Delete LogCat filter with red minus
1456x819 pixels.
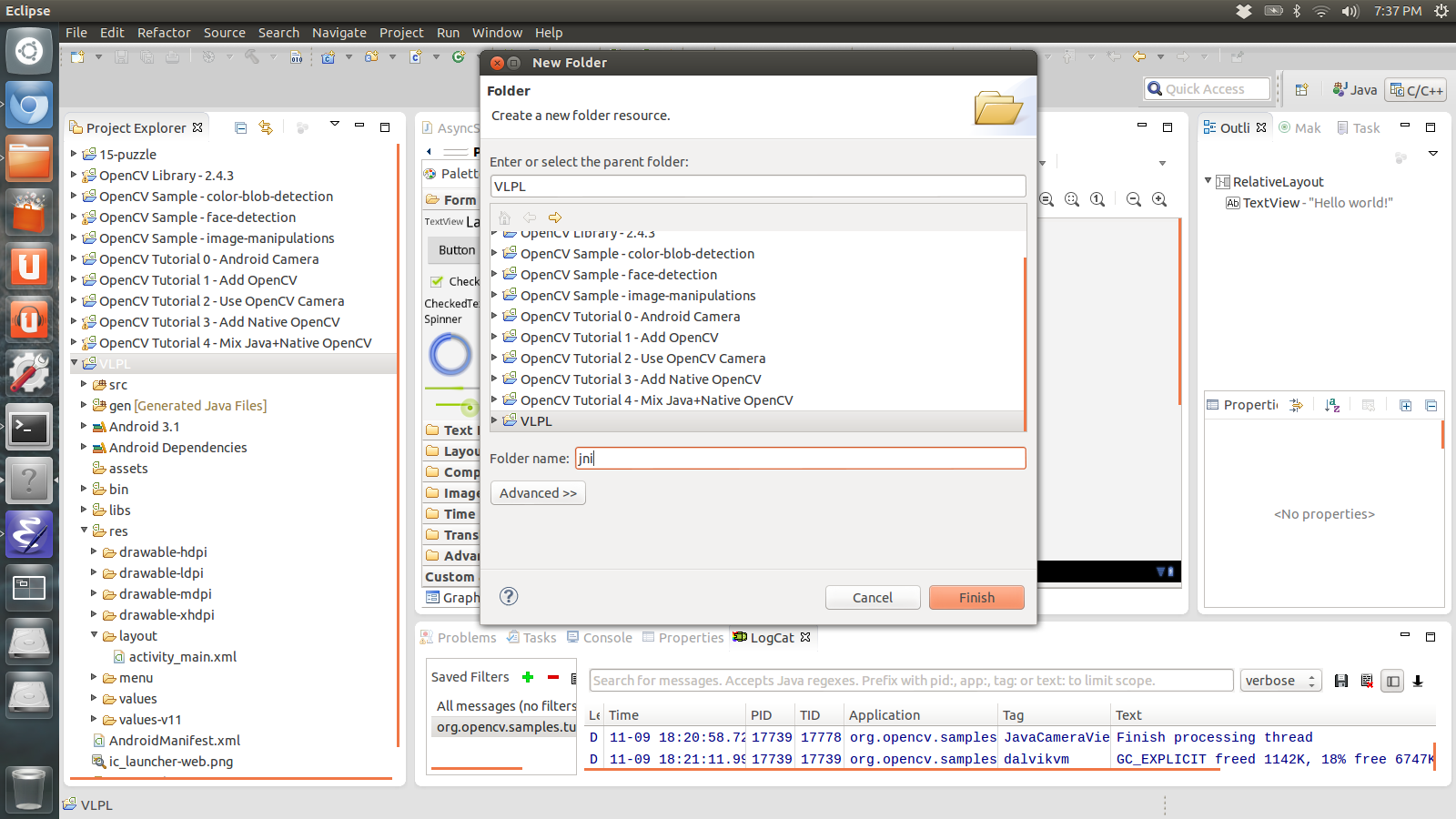pyautogui.click(x=552, y=677)
